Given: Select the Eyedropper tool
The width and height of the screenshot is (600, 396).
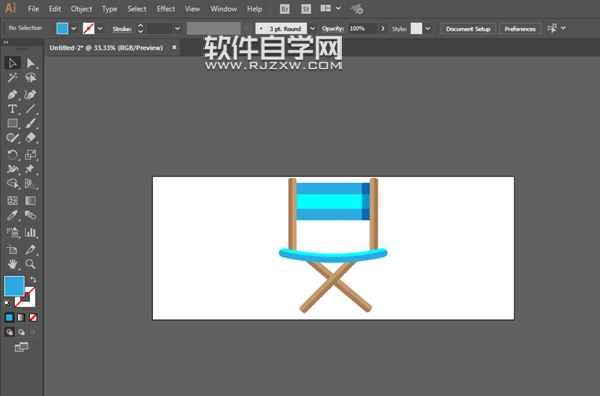Looking at the screenshot, I should click(12, 215).
